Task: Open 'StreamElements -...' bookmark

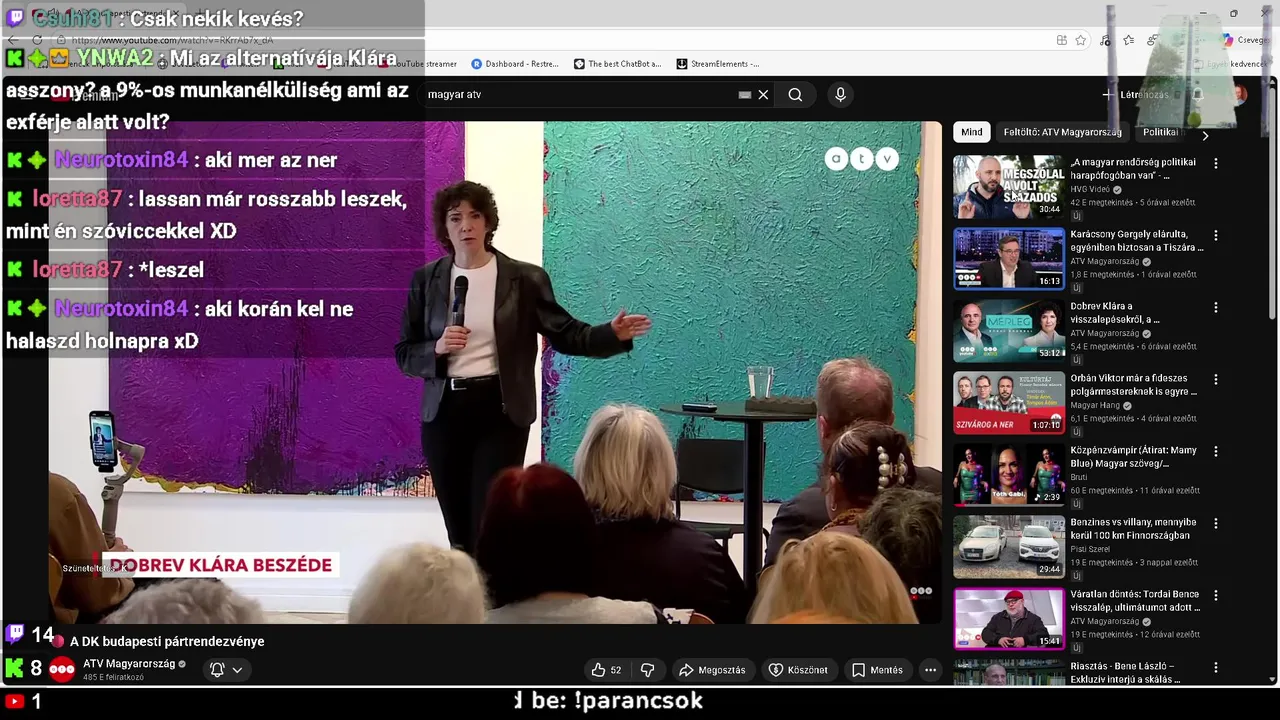Action: [718, 64]
